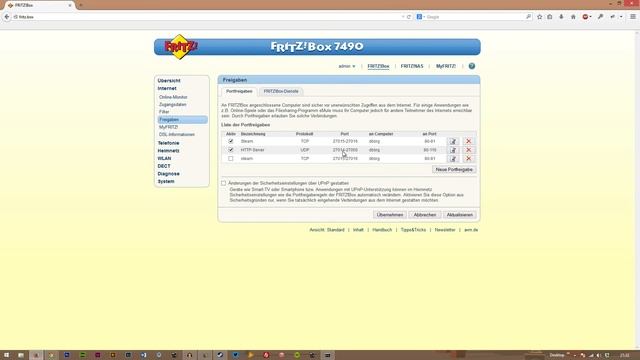Switch Ansicht: Standard footer link
This screenshot has height=360, width=640.
coord(327,230)
